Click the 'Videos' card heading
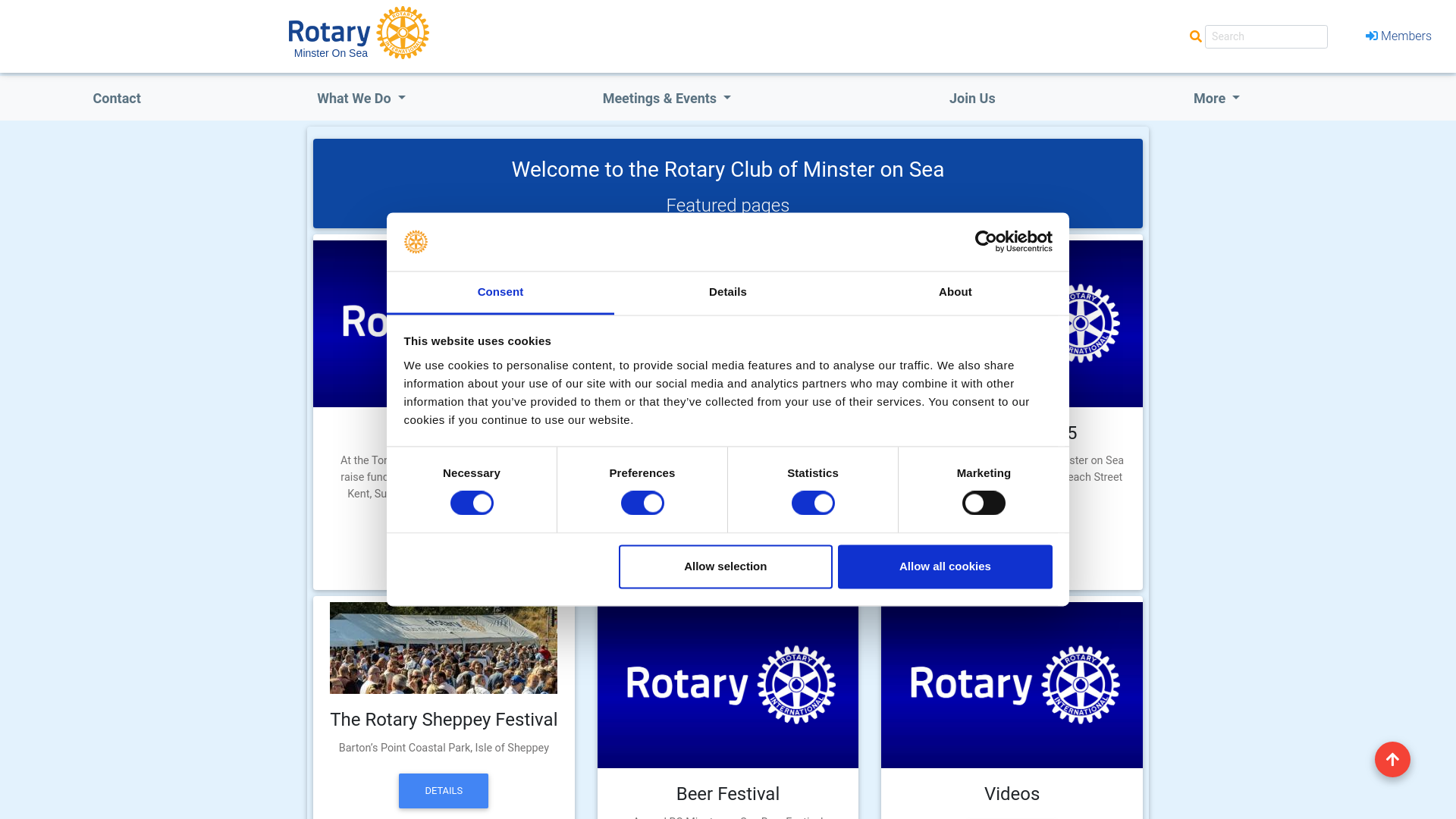This screenshot has width=1456, height=819. tap(1012, 794)
